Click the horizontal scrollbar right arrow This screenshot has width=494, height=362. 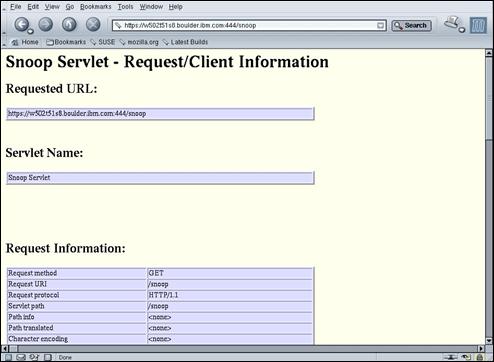tap(481, 349)
